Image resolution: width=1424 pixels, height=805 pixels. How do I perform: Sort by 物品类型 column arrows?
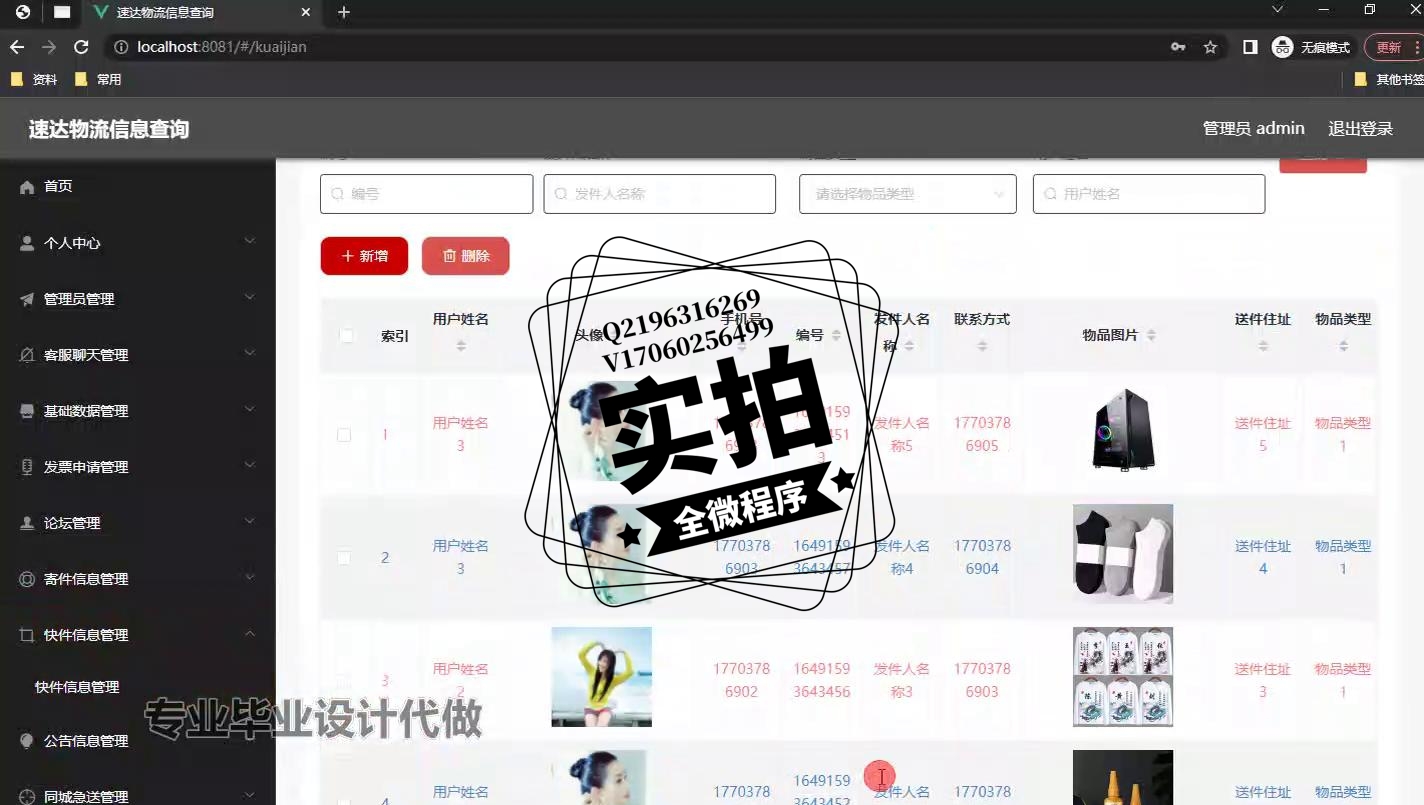click(1343, 346)
